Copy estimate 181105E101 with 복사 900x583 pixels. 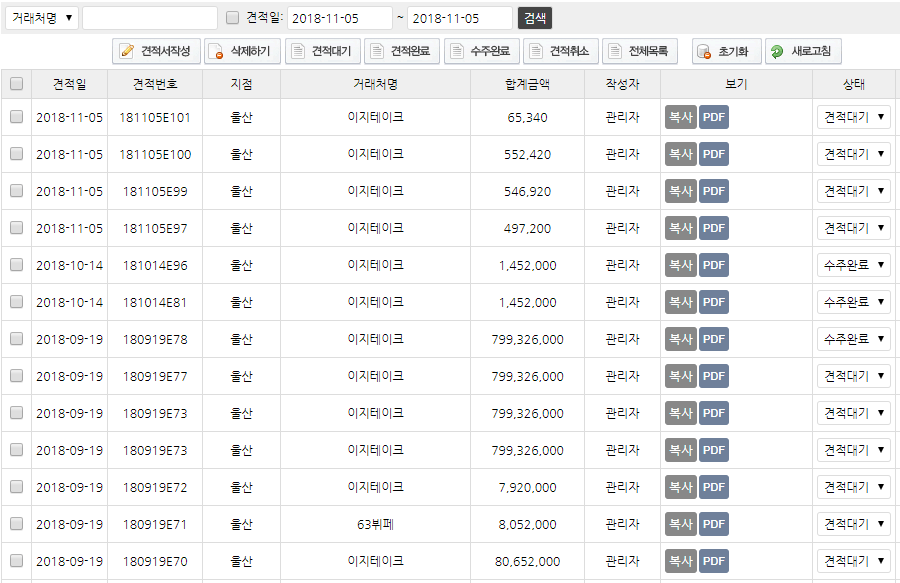(x=681, y=117)
